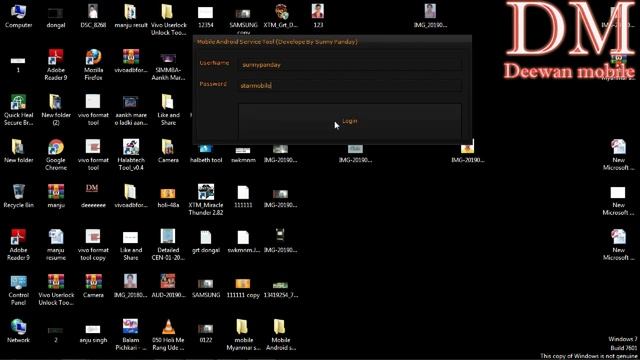This screenshot has height=360, width=640.
Task: Select the 0122 file icon
Action: click(206, 333)
